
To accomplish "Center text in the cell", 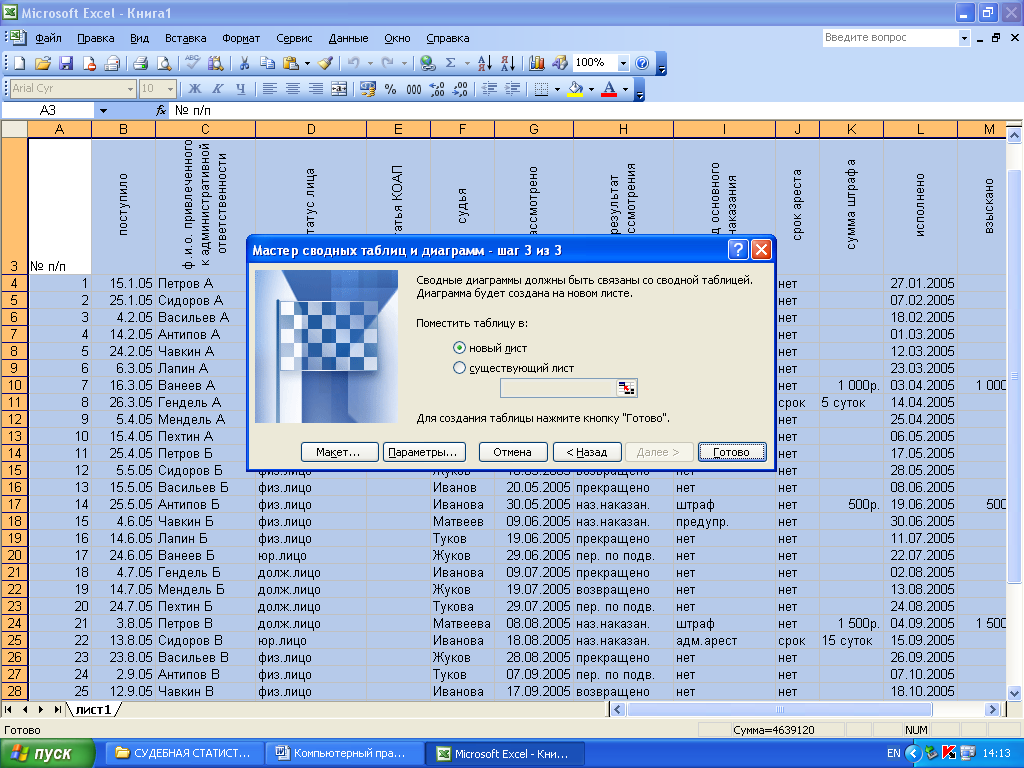I will tap(293, 88).
